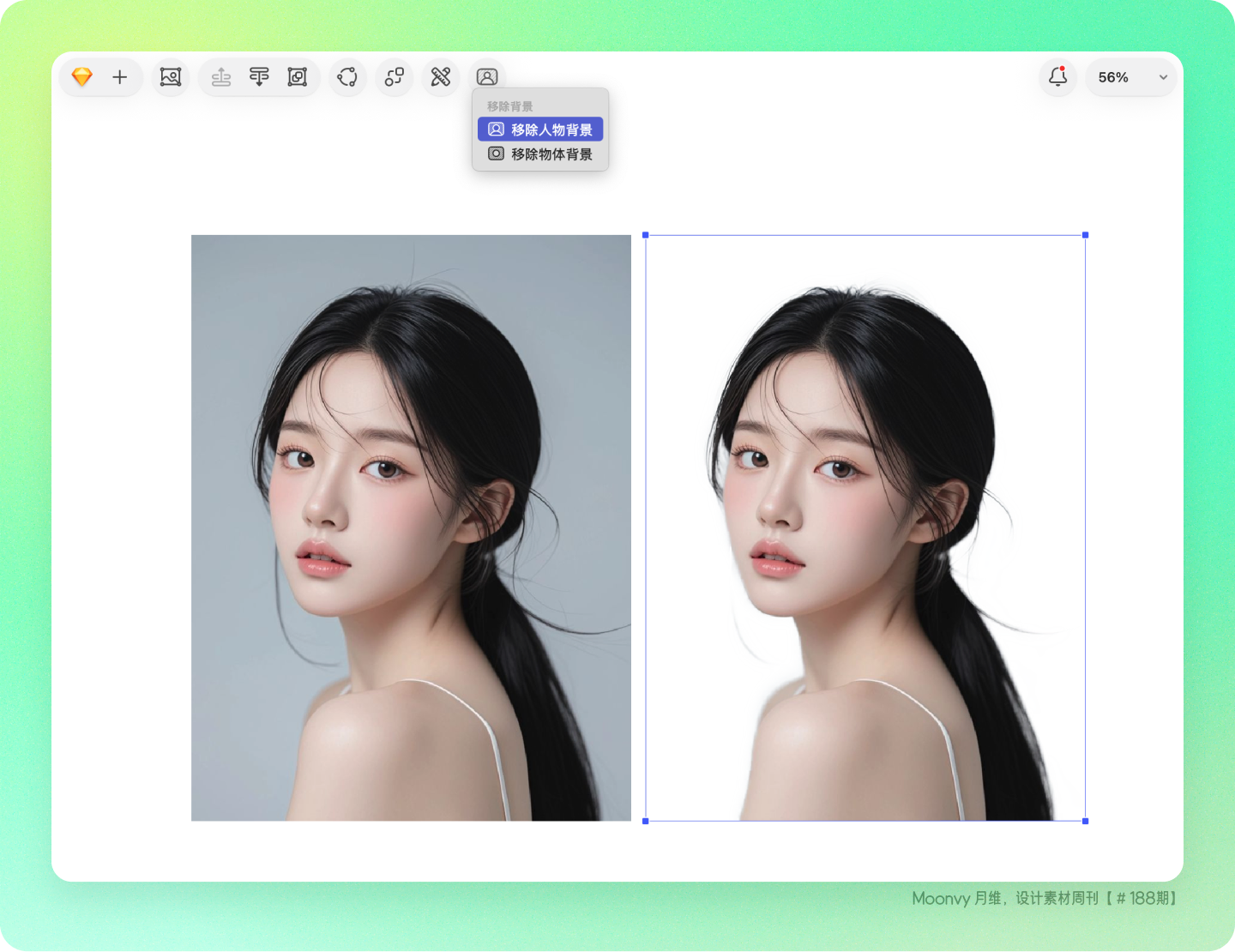The height and width of the screenshot is (952, 1235).
Task: Click the selected portrait with white background
Action: coord(865,527)
